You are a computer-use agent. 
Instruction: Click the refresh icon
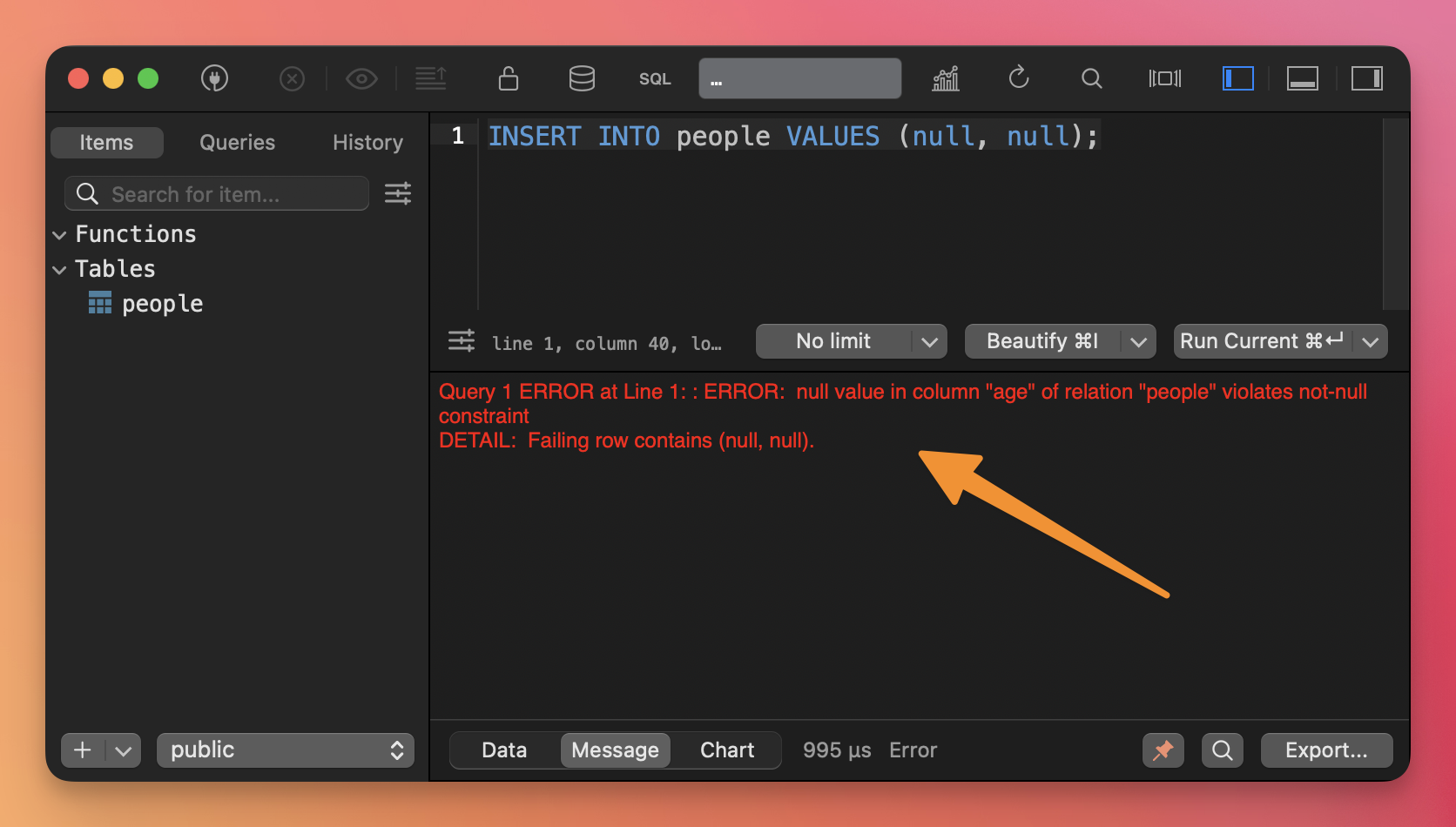click(1019, 78)
